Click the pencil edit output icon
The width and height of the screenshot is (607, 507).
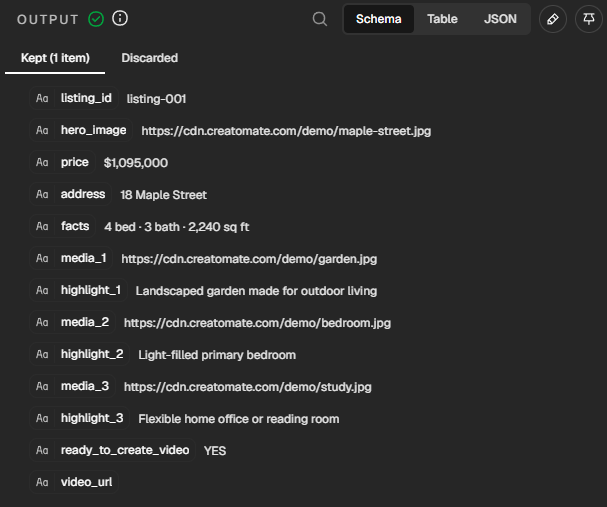(552, 19)
